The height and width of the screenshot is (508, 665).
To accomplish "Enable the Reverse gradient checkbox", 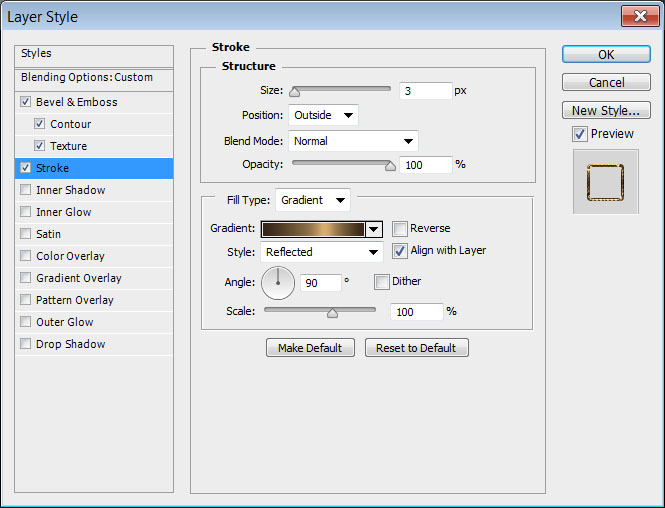I will (x=400, y=229).
